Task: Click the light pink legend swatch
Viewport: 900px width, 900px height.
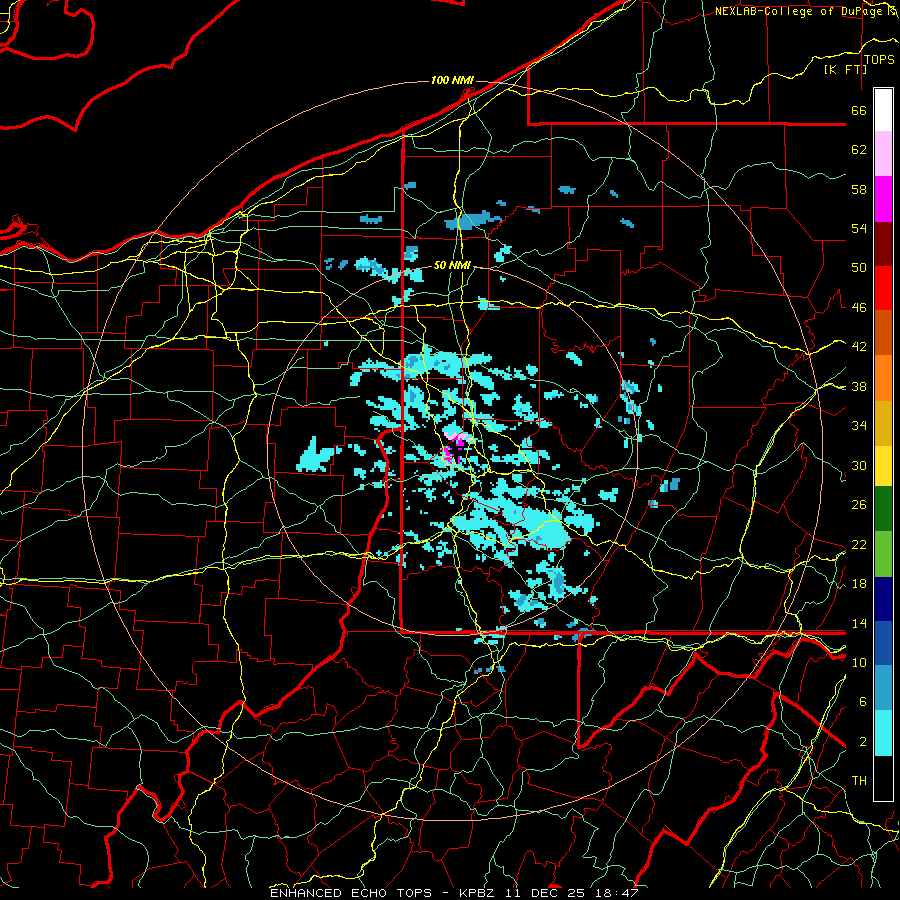Action: click(x=883, y=153)
